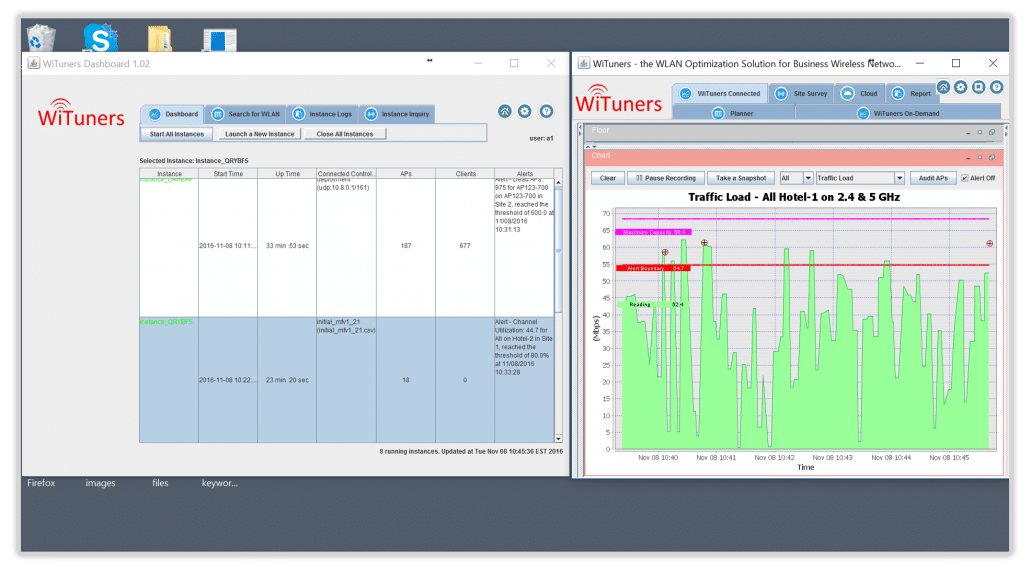The width and height of the screenshot is (1030, 570).
Task: Click the Planner tab icon
Action: point(718,114)
